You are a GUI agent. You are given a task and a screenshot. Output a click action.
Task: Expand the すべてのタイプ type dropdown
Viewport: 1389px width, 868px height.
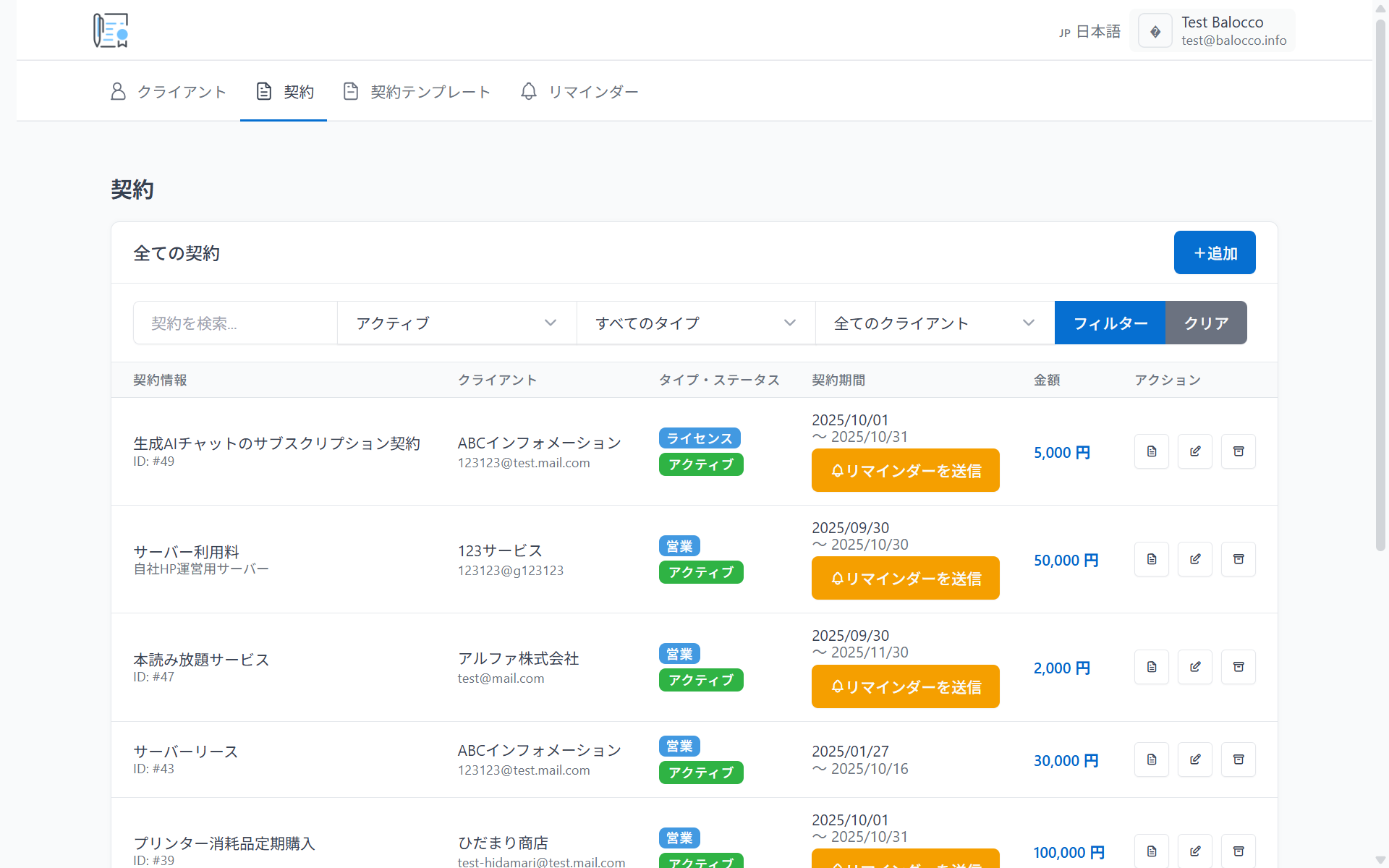[x=695, y=323]
